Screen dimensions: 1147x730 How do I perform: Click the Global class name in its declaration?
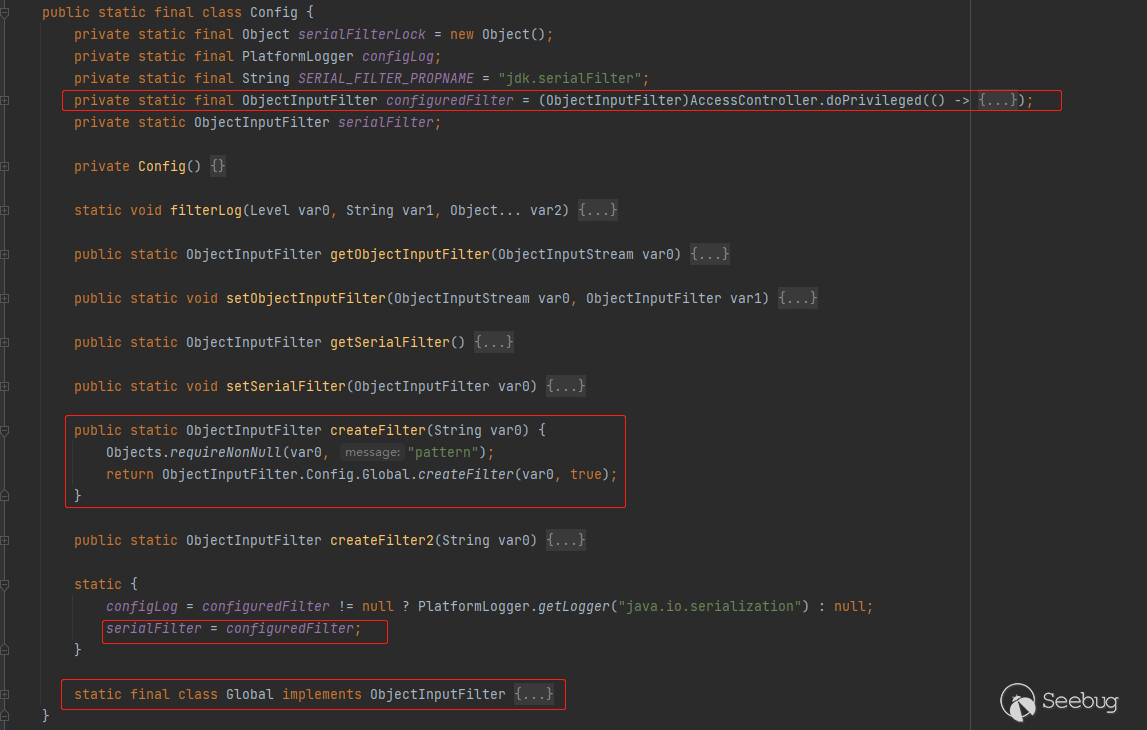[x=249, y=694]
